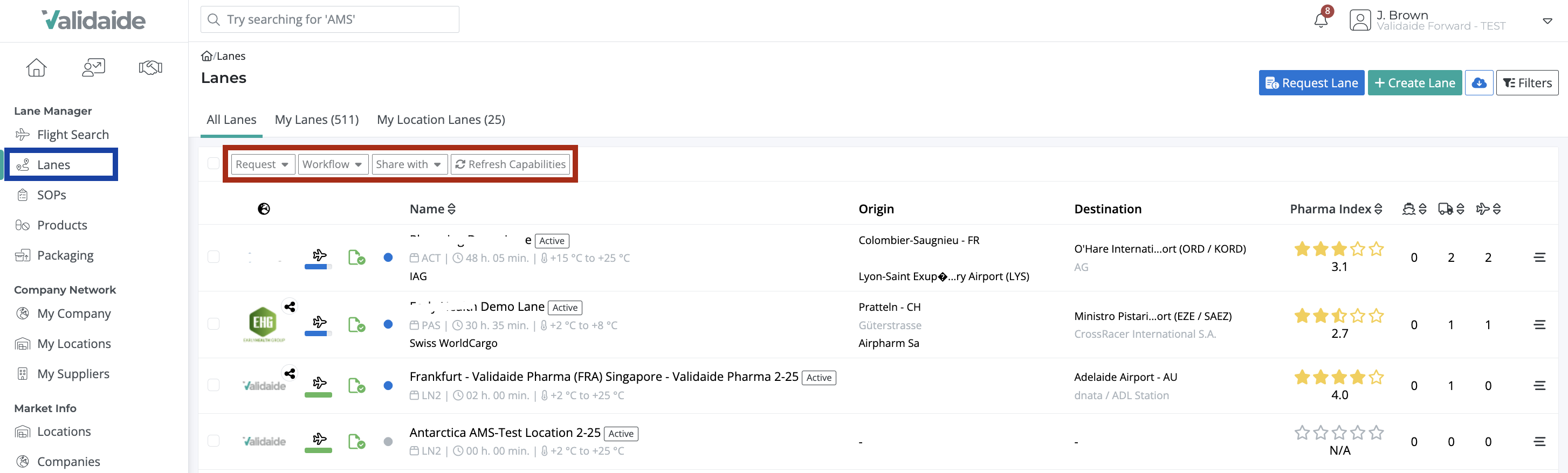Click airplane icon in IAG lane row
This screenshot has width=1568, height=473.
tap(319, 255)
